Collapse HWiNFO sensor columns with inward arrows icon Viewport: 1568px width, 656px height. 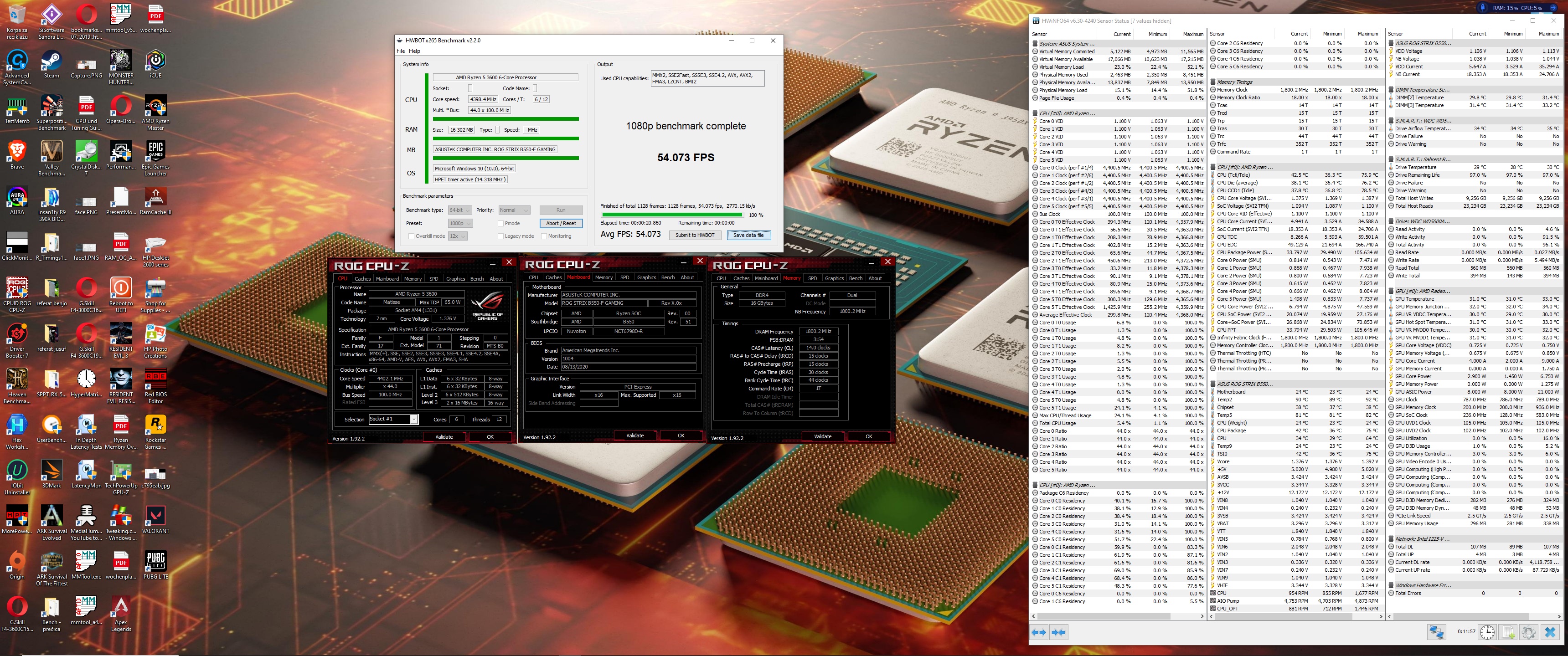pos(1058,632)
